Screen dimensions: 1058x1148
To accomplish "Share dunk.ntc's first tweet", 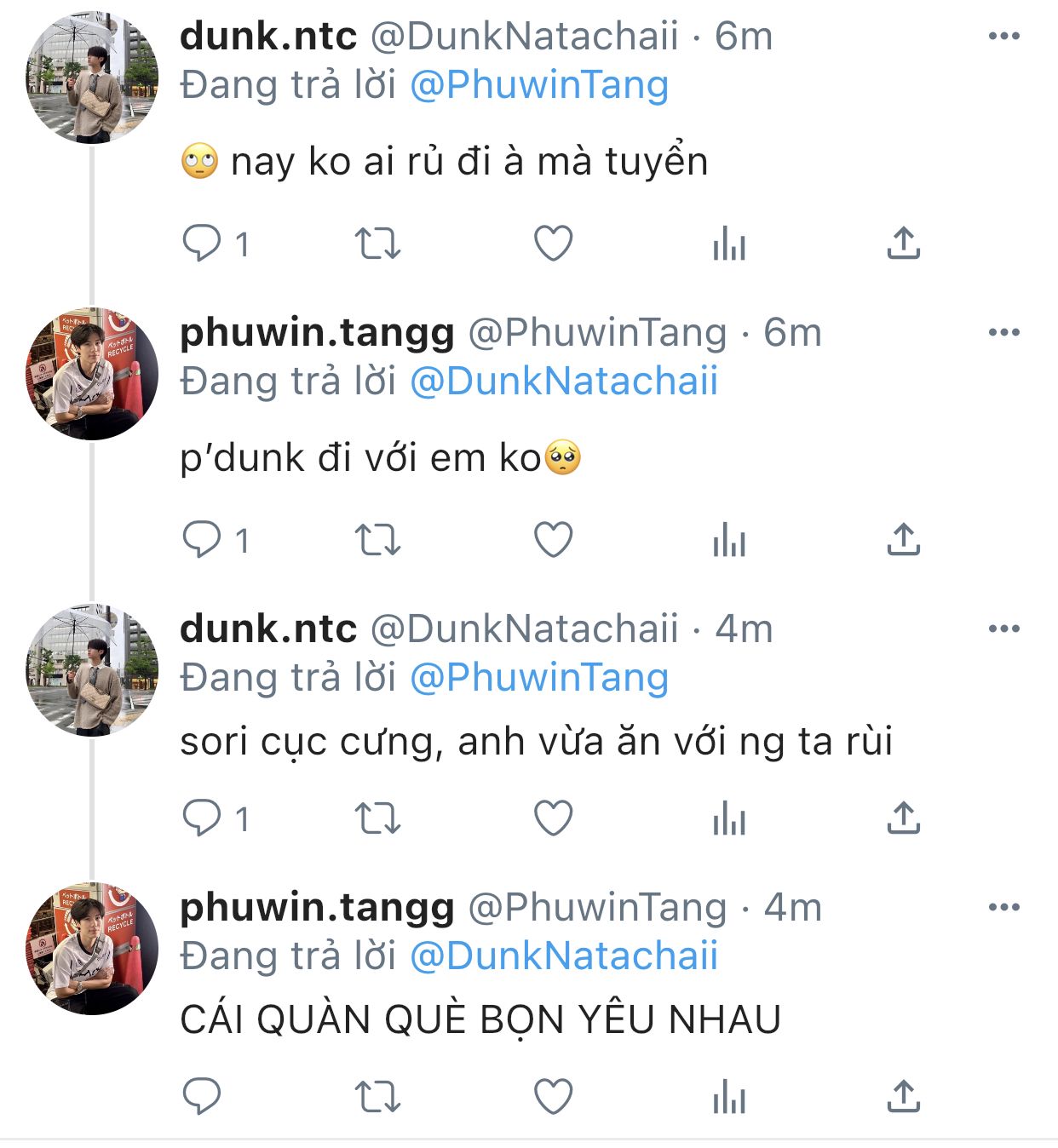I will click(903, 244).
